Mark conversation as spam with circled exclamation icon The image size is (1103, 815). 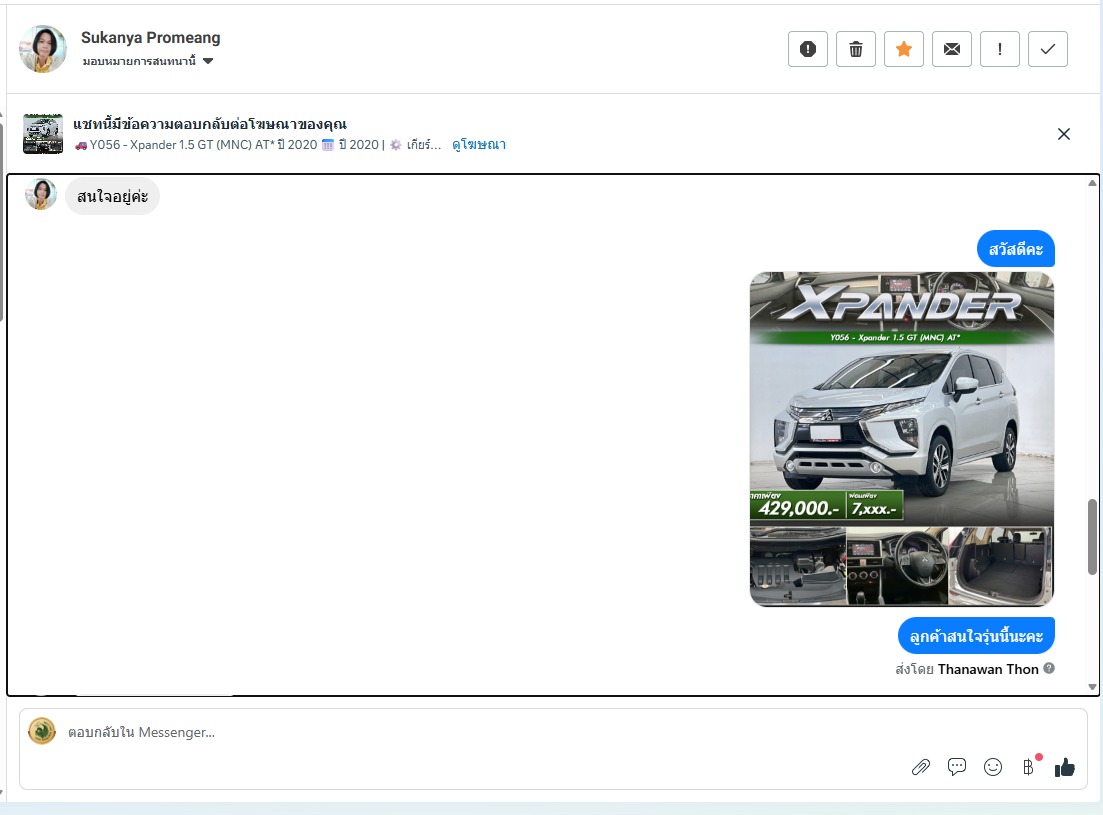click(808, 49)
